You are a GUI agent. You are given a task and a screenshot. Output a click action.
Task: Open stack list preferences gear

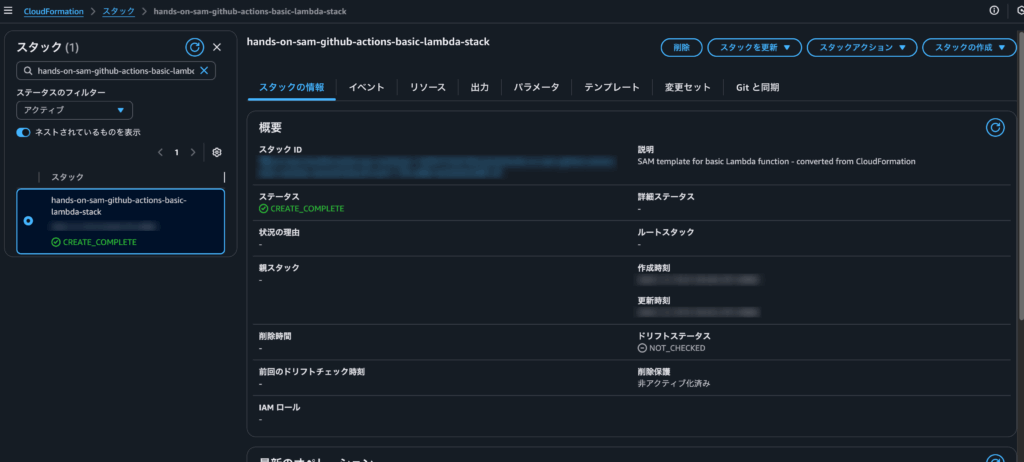pyautogui.click(x=216, y=152)
